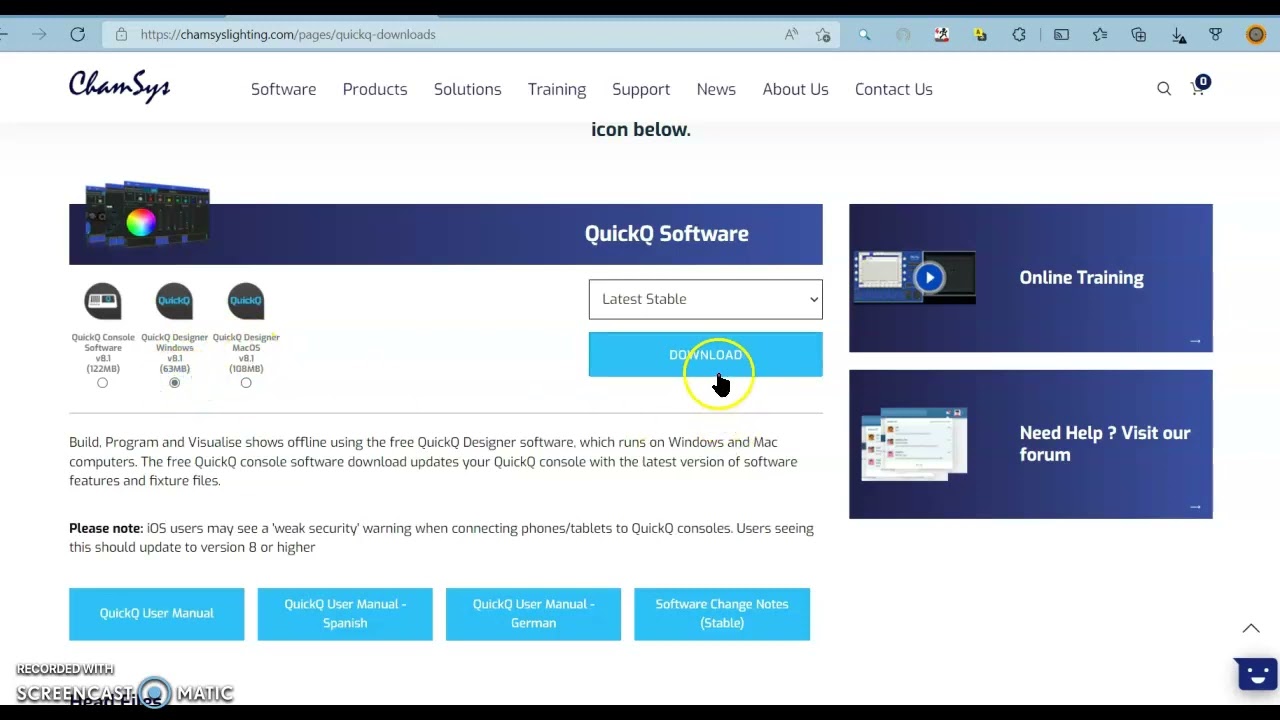Reload the page with the refresh icon
Viewport: 1280px width, 720px height.
coord(77,34)
